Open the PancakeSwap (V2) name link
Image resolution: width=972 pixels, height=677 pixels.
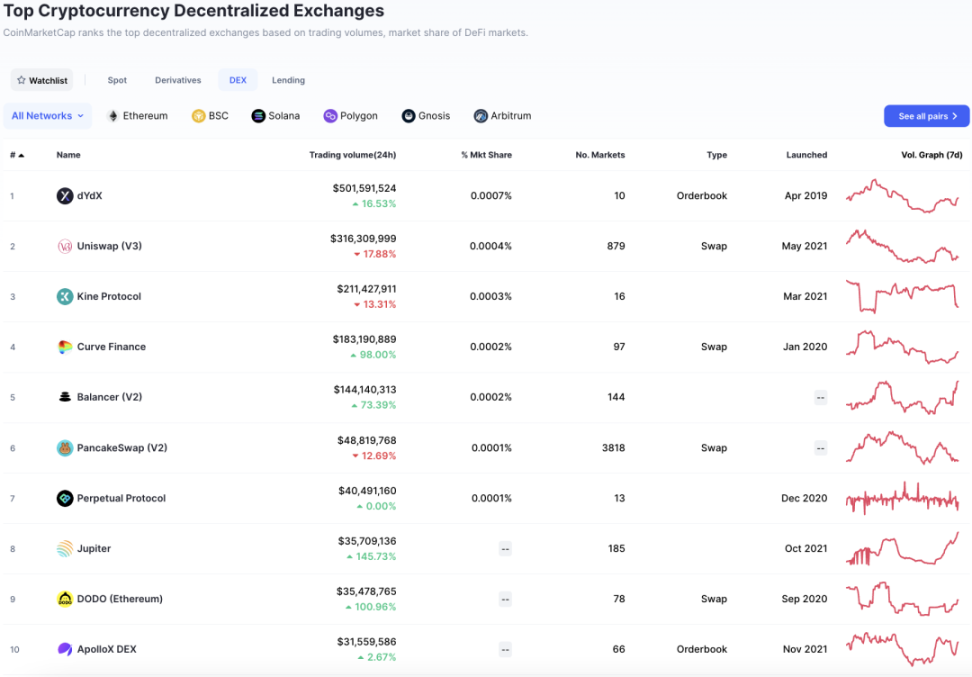(122, 448)
